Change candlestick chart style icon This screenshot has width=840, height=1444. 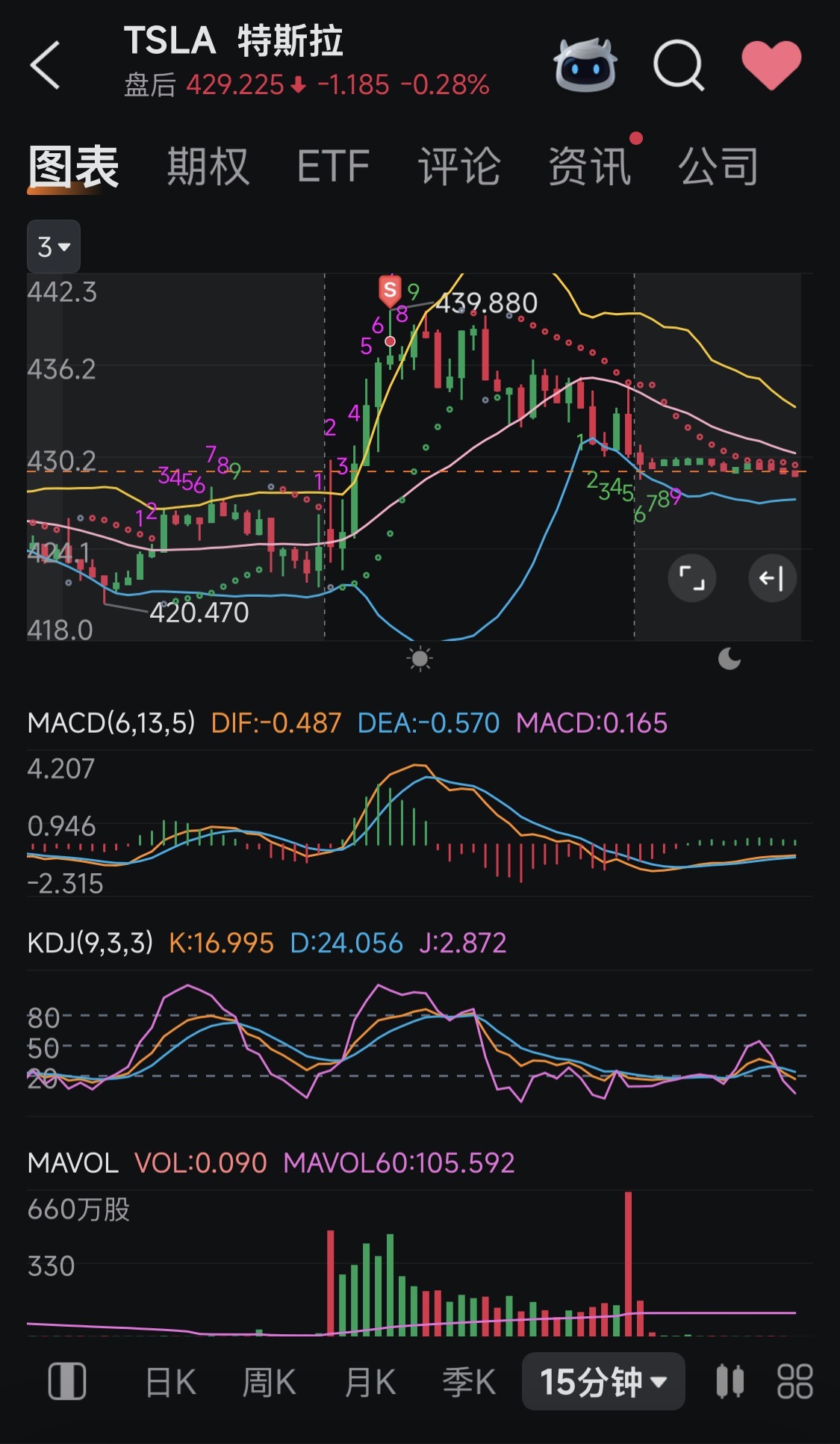730,1381
